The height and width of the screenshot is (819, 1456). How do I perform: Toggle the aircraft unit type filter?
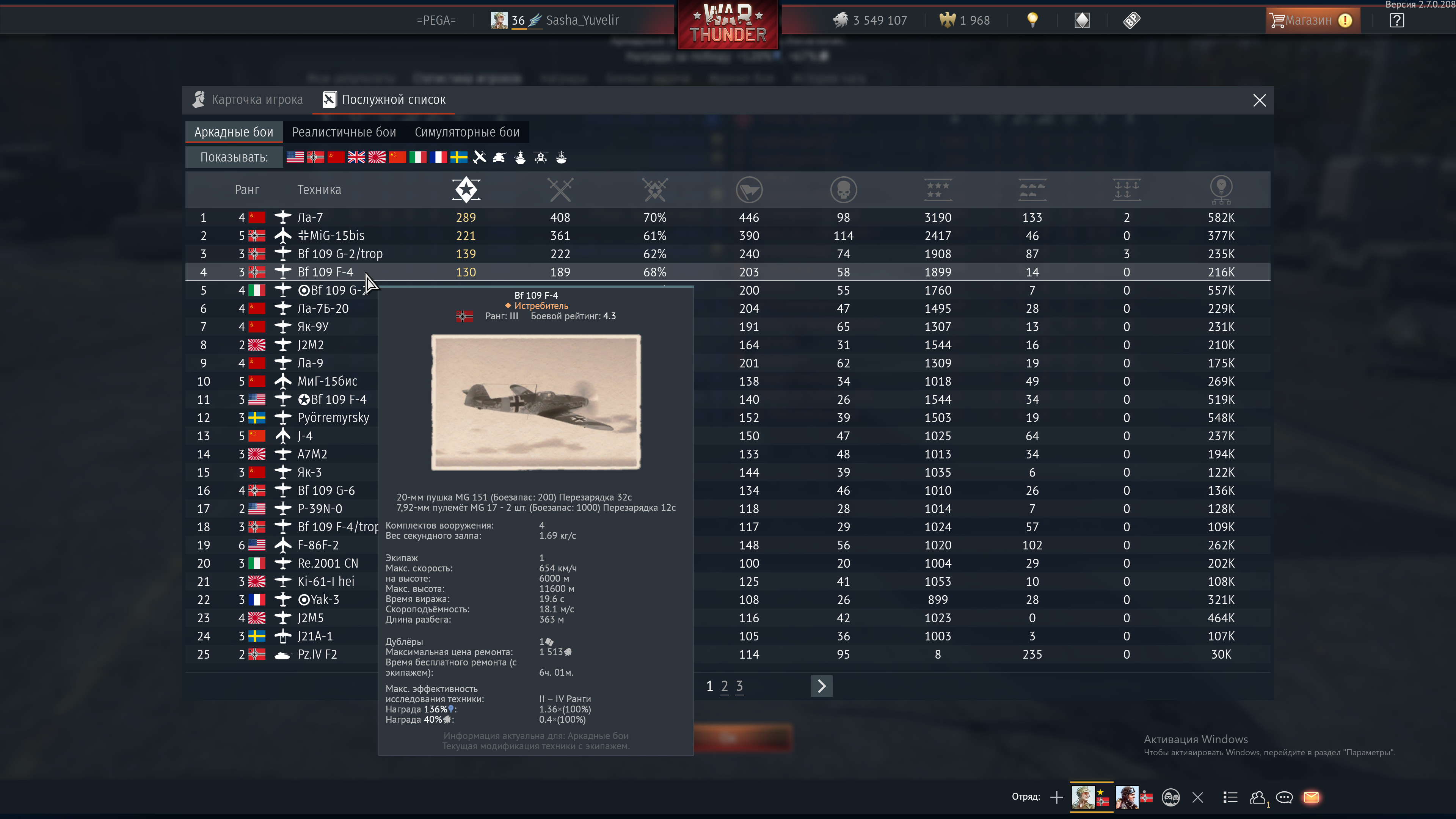coord(479,157)
